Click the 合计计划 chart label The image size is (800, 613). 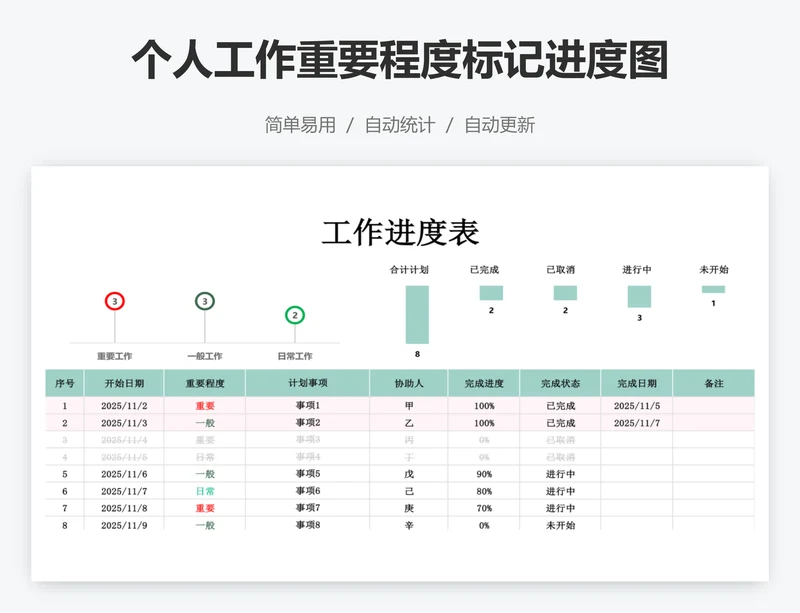pos(409,269)
